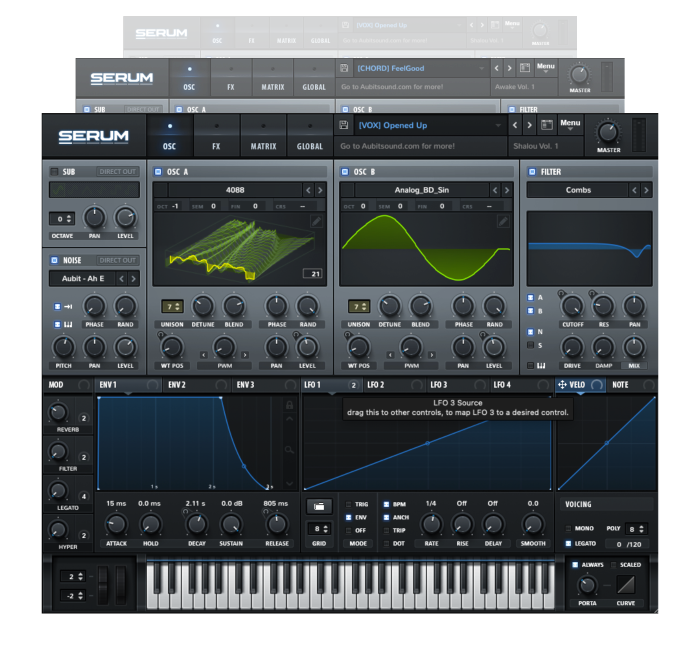Go to next preset arrow
This screenshot has width=700, height=650.
point(529,125)
